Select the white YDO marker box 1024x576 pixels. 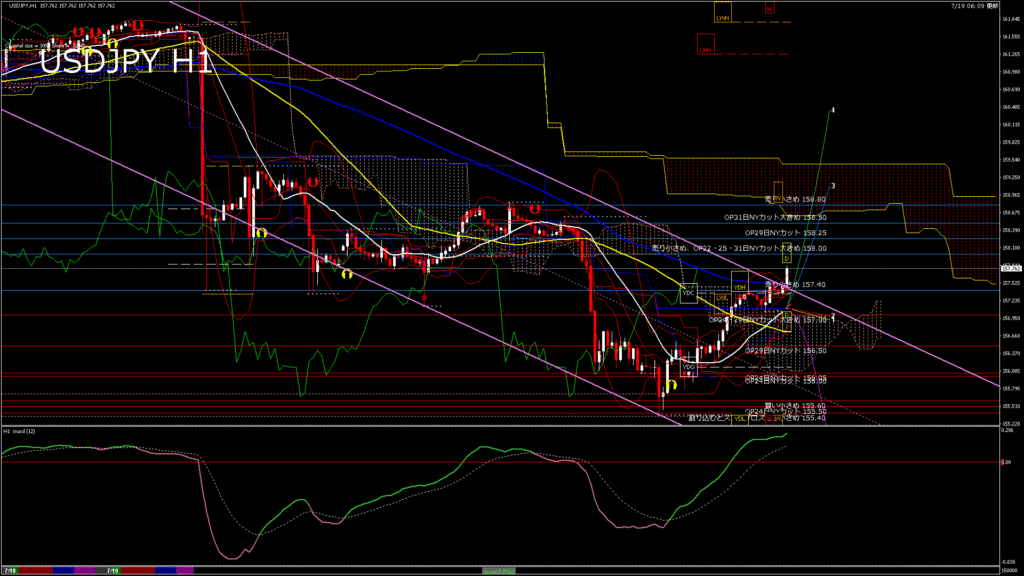(688, 368)
